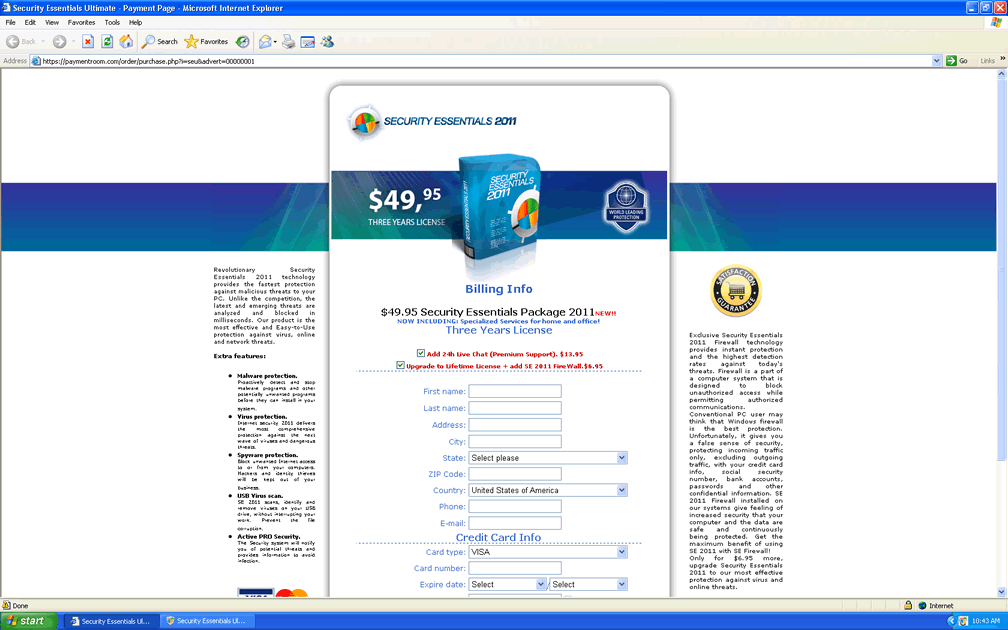
Task: Click the Windows Start button
Action: tap(29, 621)
